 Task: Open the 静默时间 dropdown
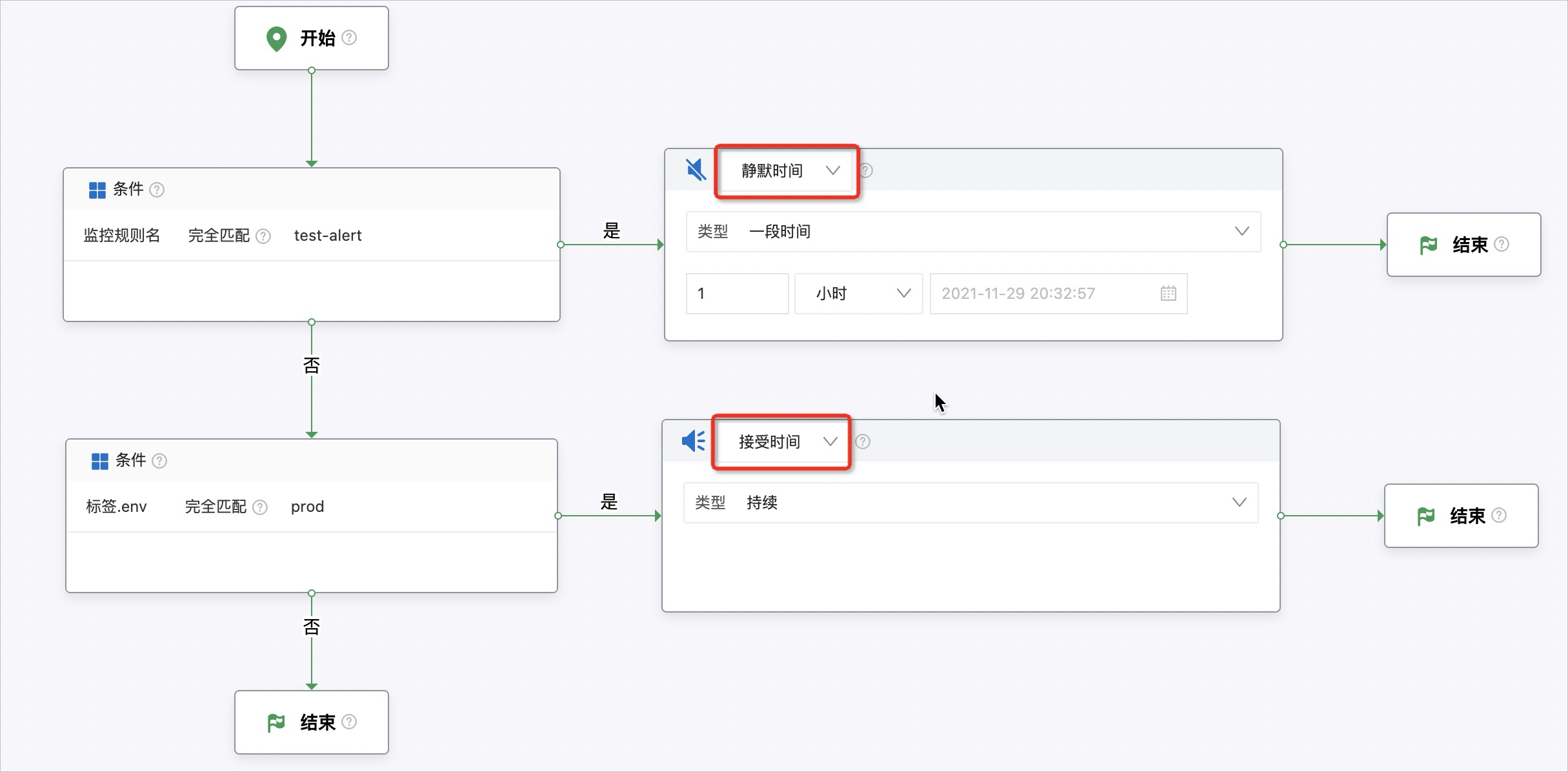click(x=787, y=171)
